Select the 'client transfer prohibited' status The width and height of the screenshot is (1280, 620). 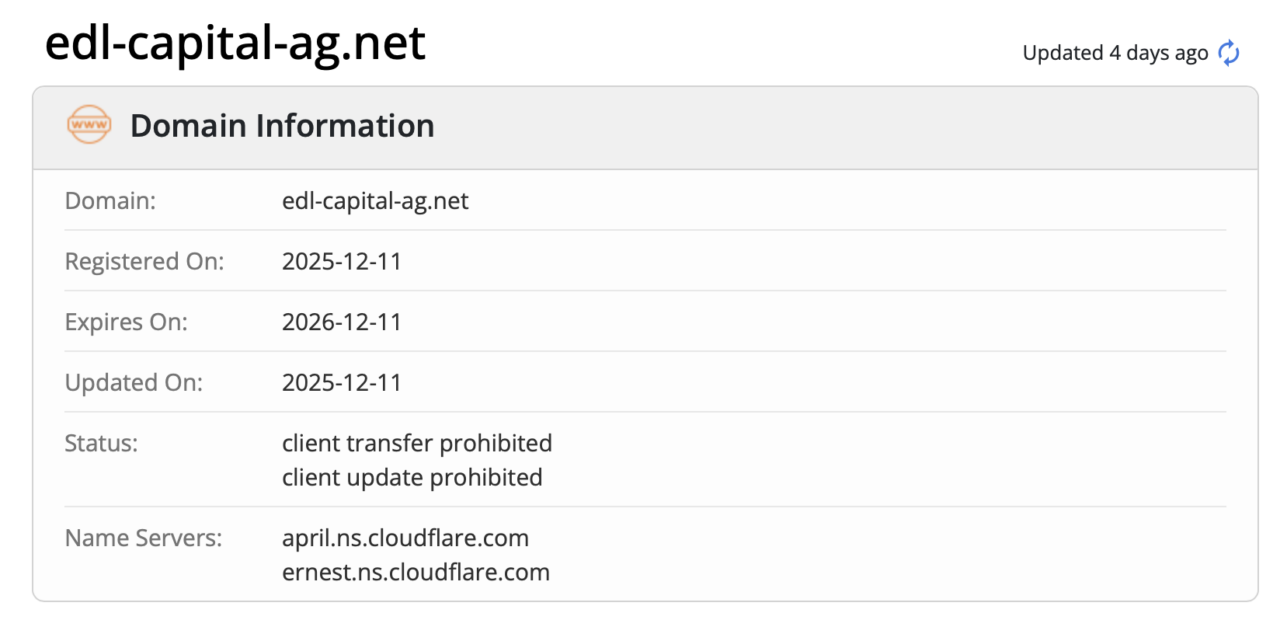click(417, 442)
